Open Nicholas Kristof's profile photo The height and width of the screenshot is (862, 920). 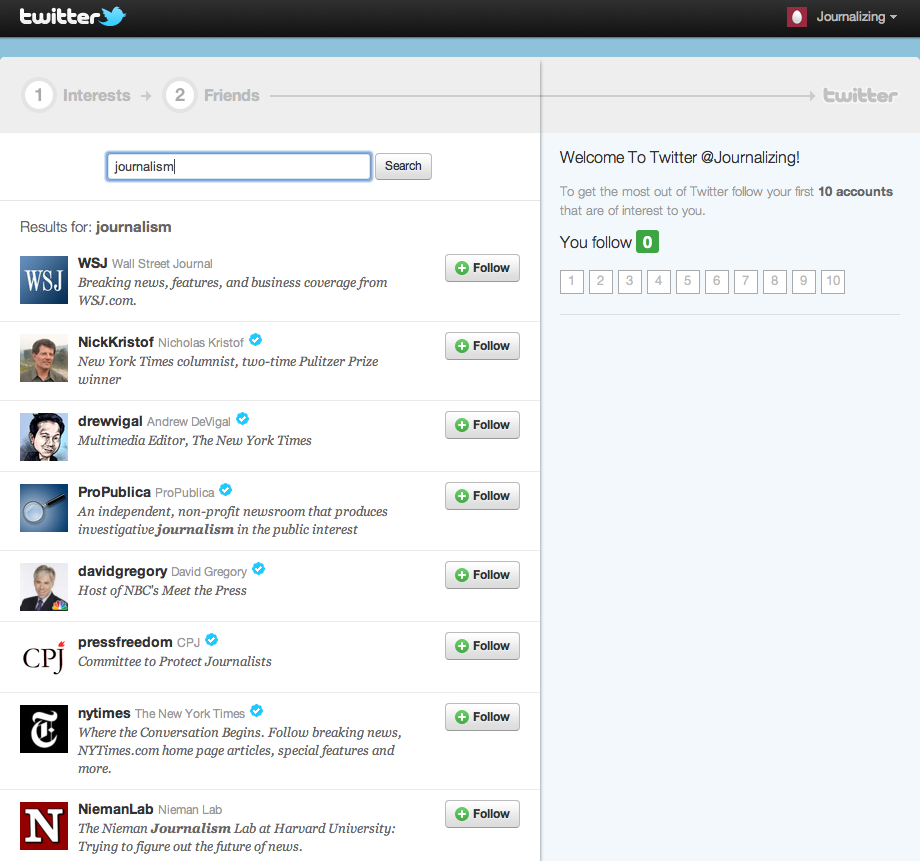44,358
